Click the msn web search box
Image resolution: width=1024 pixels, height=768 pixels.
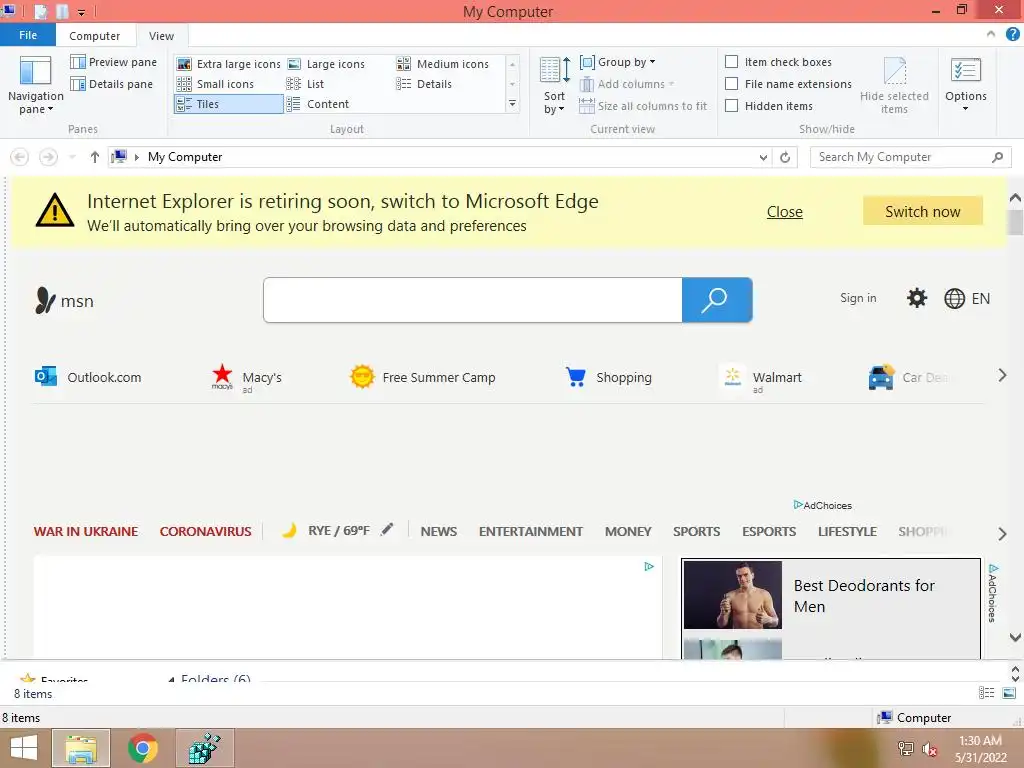[x=472, y=300]
